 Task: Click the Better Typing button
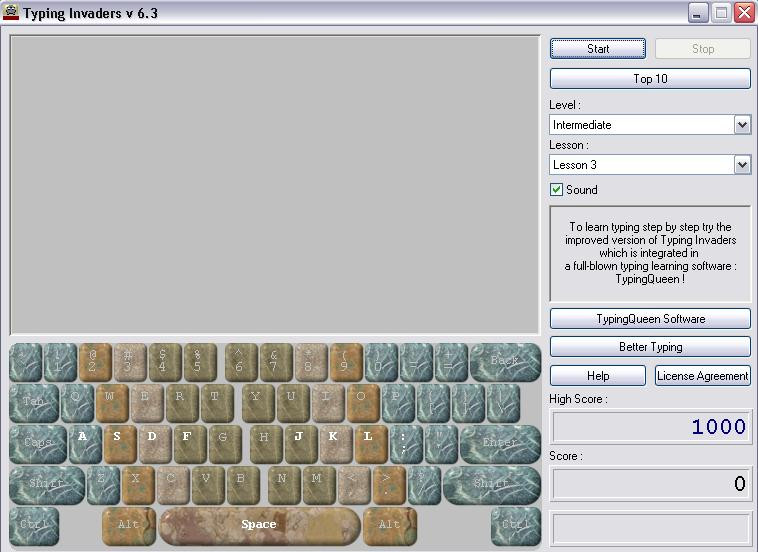point(650,347)
